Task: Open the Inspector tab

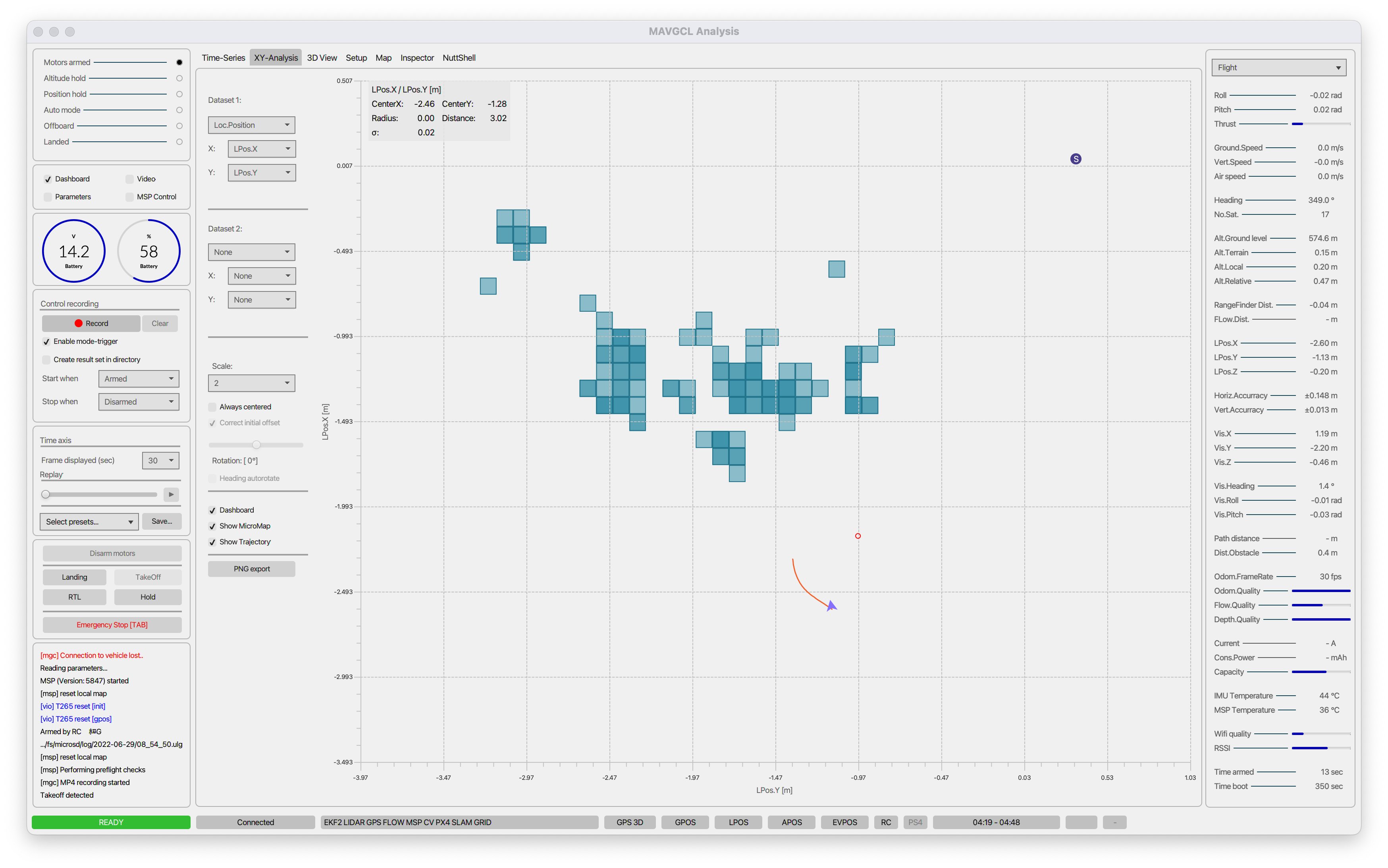Action: tap(417, 58)
